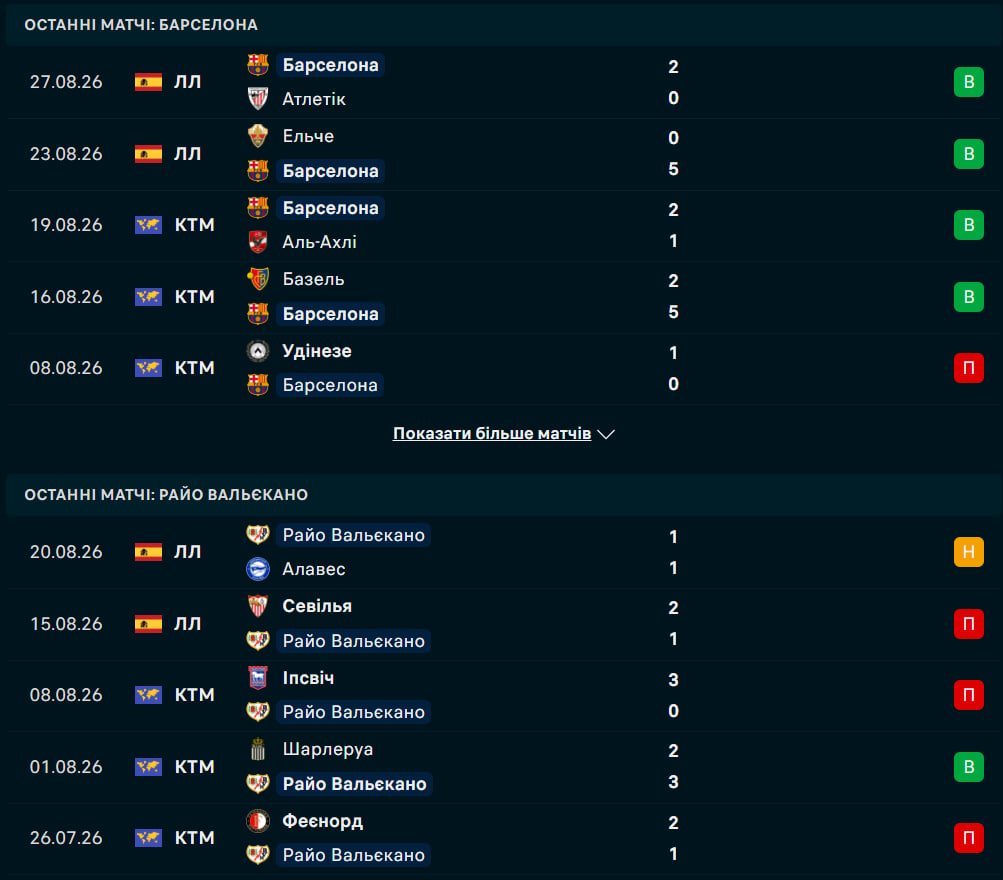Click the Ipswich club crest icon
This screenshot has height=880, width=1003.
258,678
